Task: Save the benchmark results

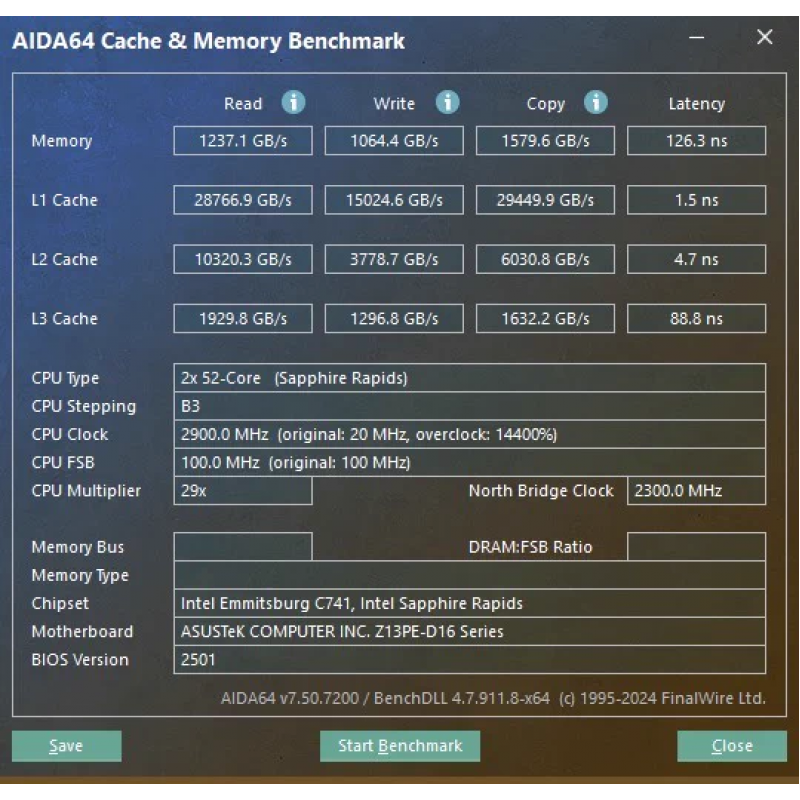Action: (67, 746)
